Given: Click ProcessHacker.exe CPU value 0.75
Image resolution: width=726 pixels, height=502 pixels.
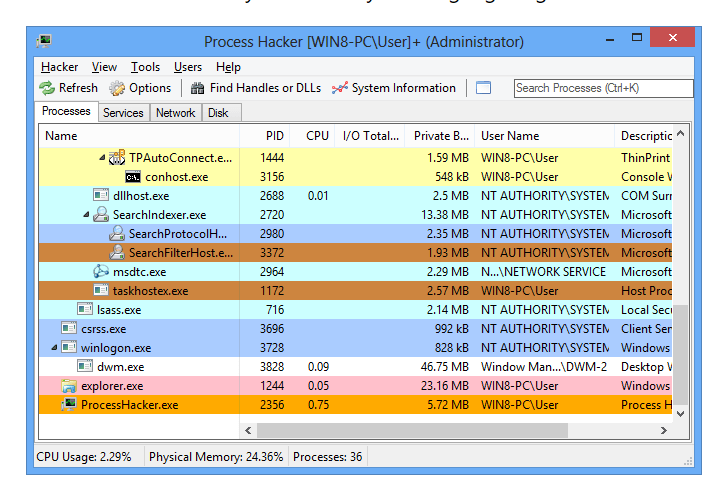Looking at the screenshot, I should pos(319,405).
